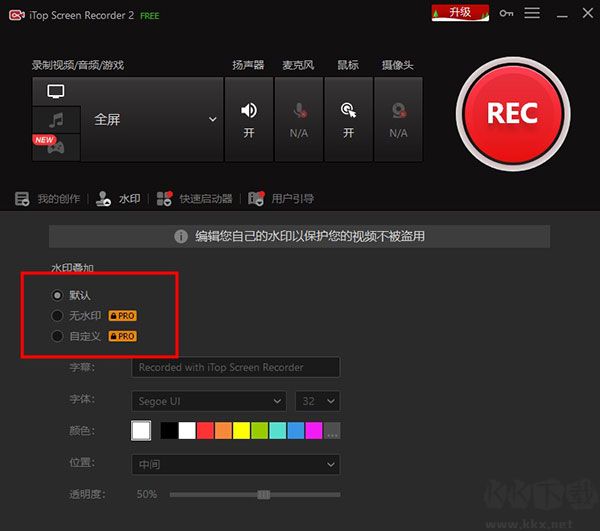The width and height of the screenshot is (600, 531).
Task: Toggle the speaker 扬声器 button
Action: click(249, 119)
